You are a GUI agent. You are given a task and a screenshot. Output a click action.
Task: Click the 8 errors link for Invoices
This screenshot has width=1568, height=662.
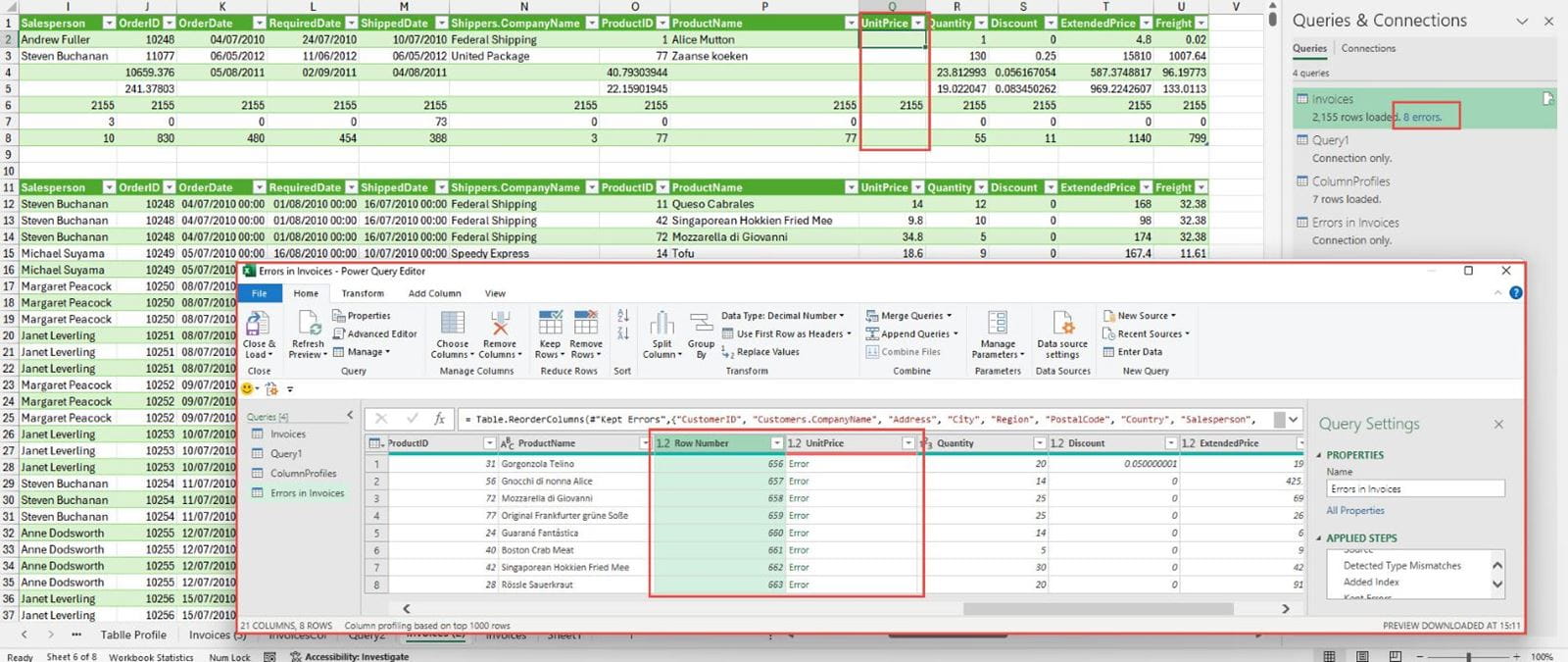tap(1422, 117)
